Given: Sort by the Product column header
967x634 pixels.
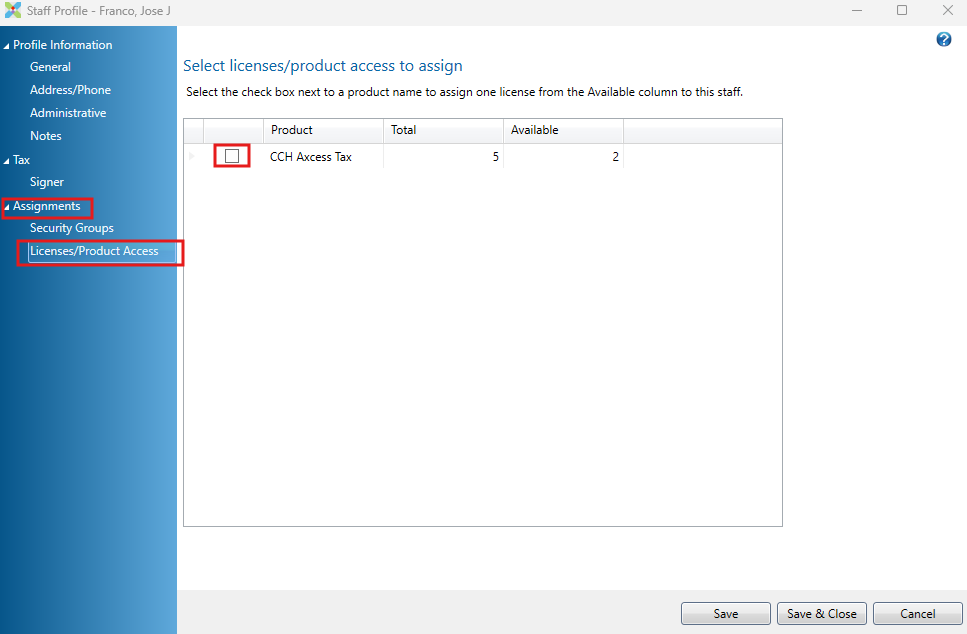Looking at the screenshot, I should (323, 130).
